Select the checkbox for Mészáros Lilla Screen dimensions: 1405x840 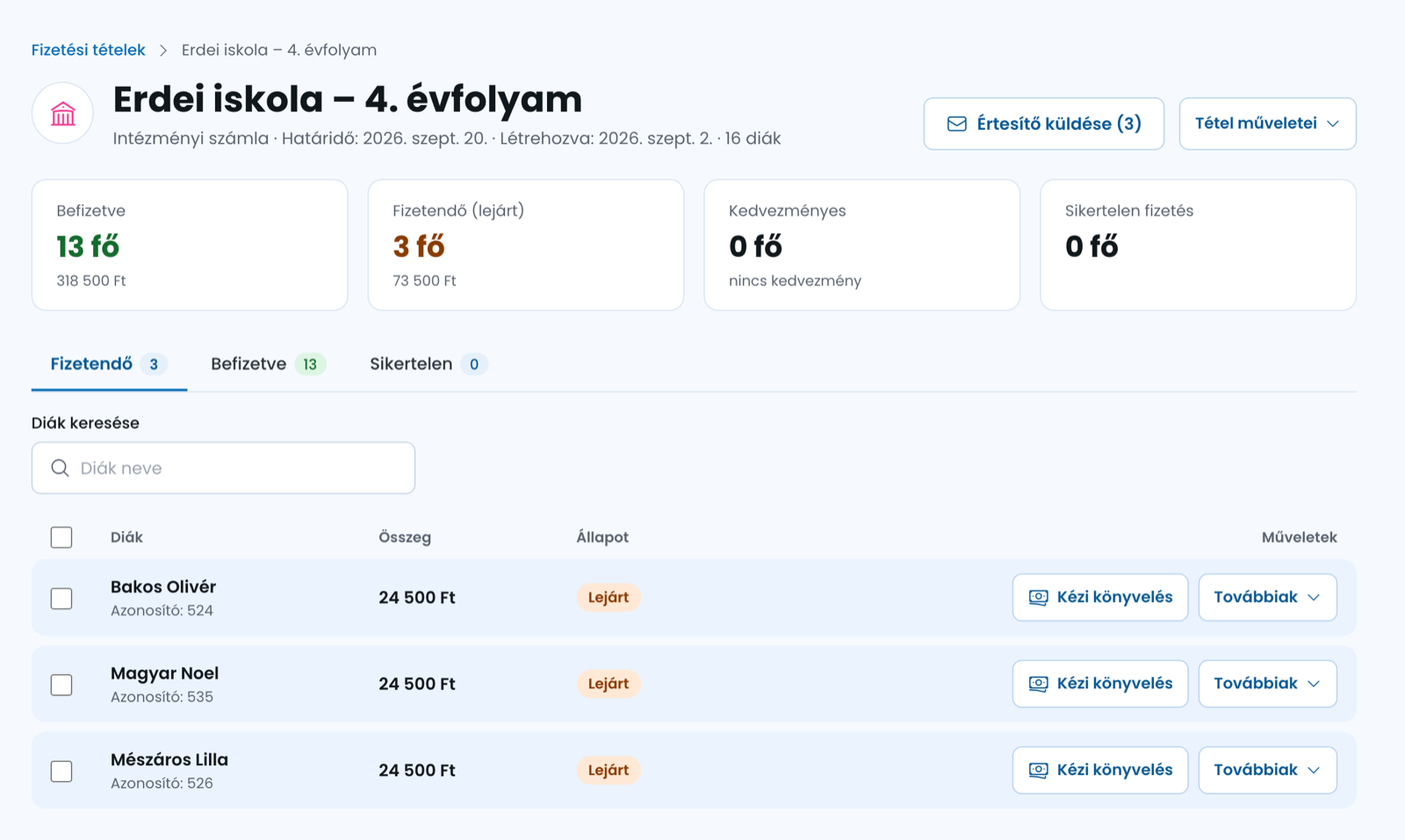61,772
